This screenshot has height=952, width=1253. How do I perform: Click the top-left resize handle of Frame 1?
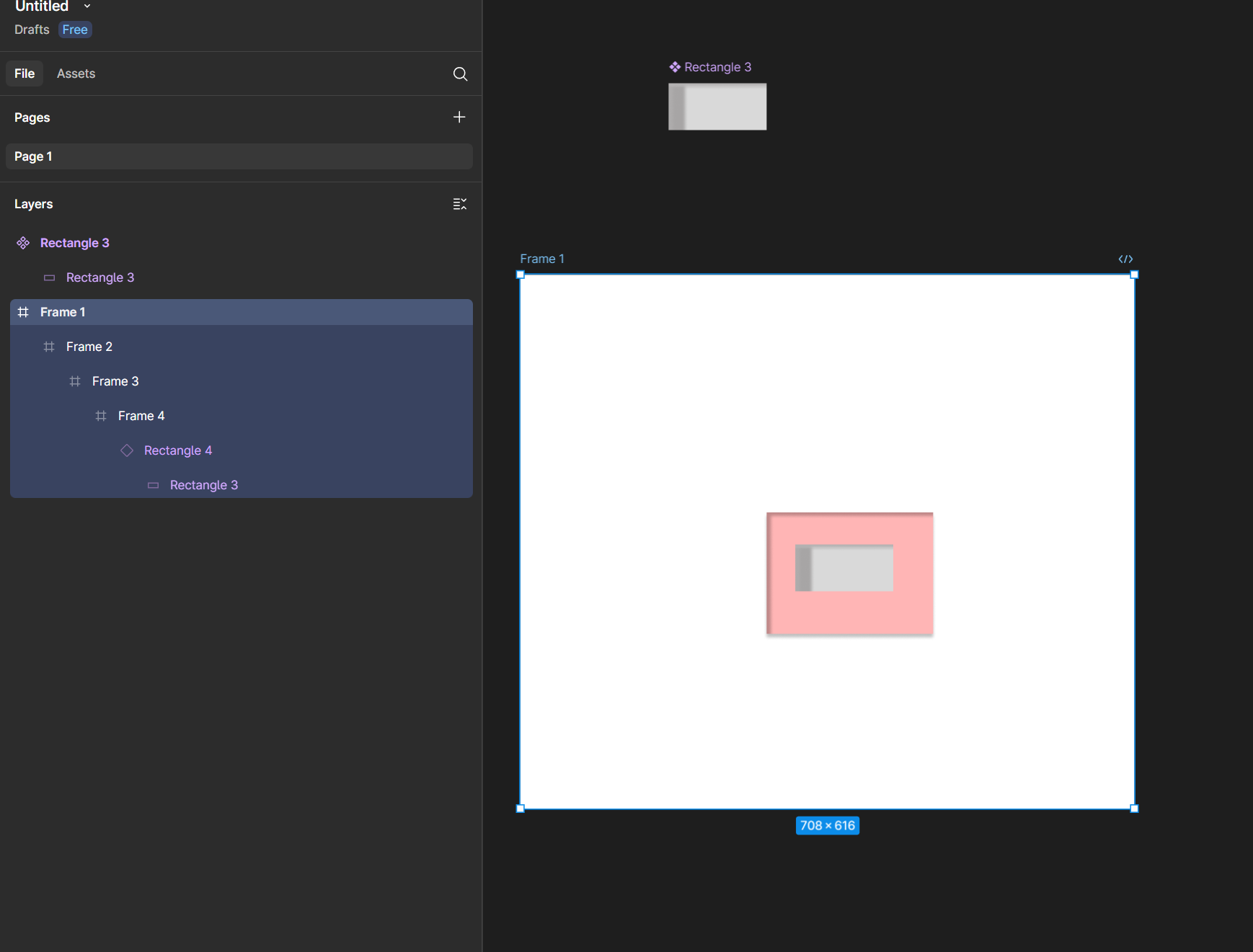coord(521,275)
